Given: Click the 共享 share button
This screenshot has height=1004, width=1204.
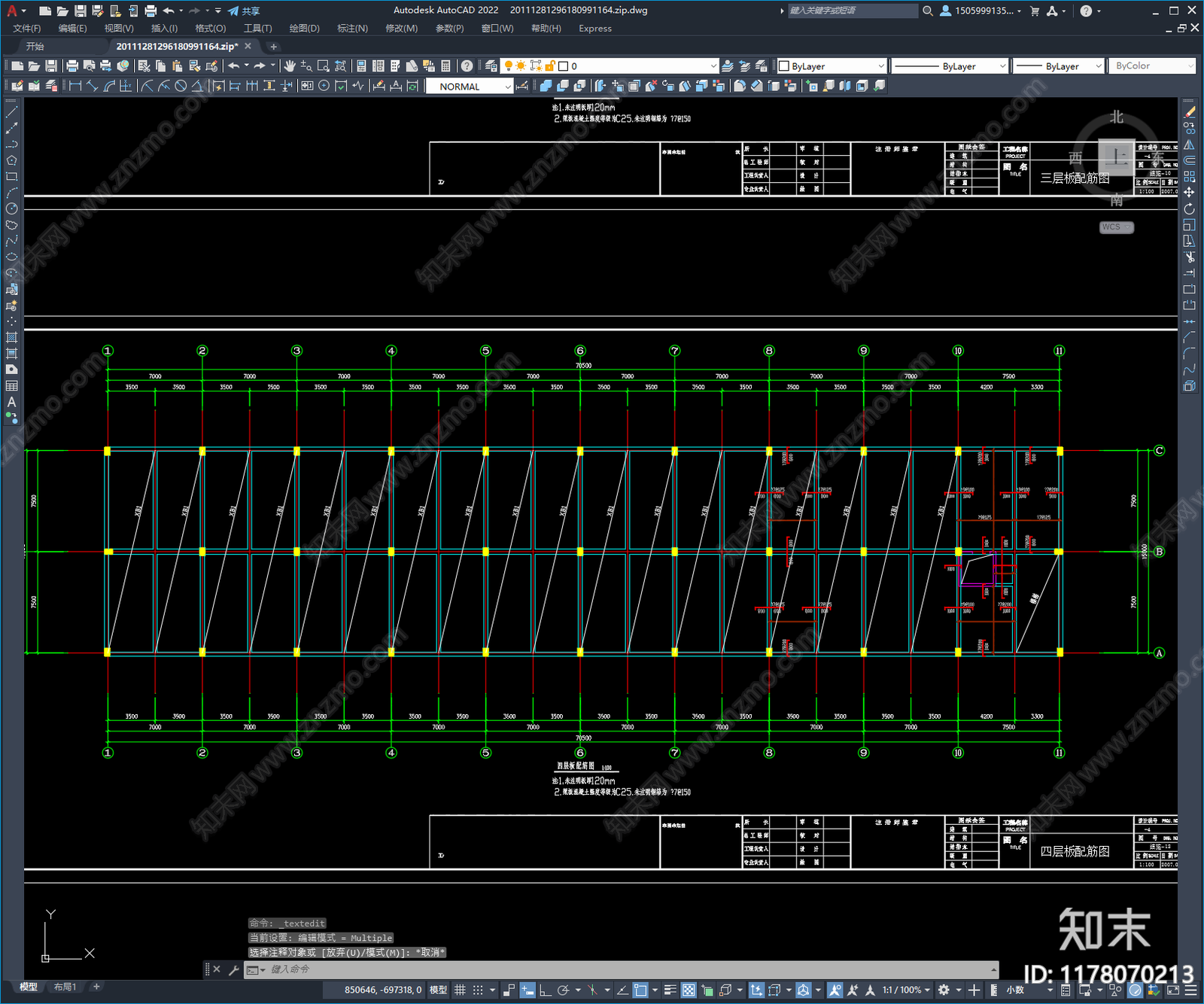Looking at the screenshot, I should (x=244, y=11).
